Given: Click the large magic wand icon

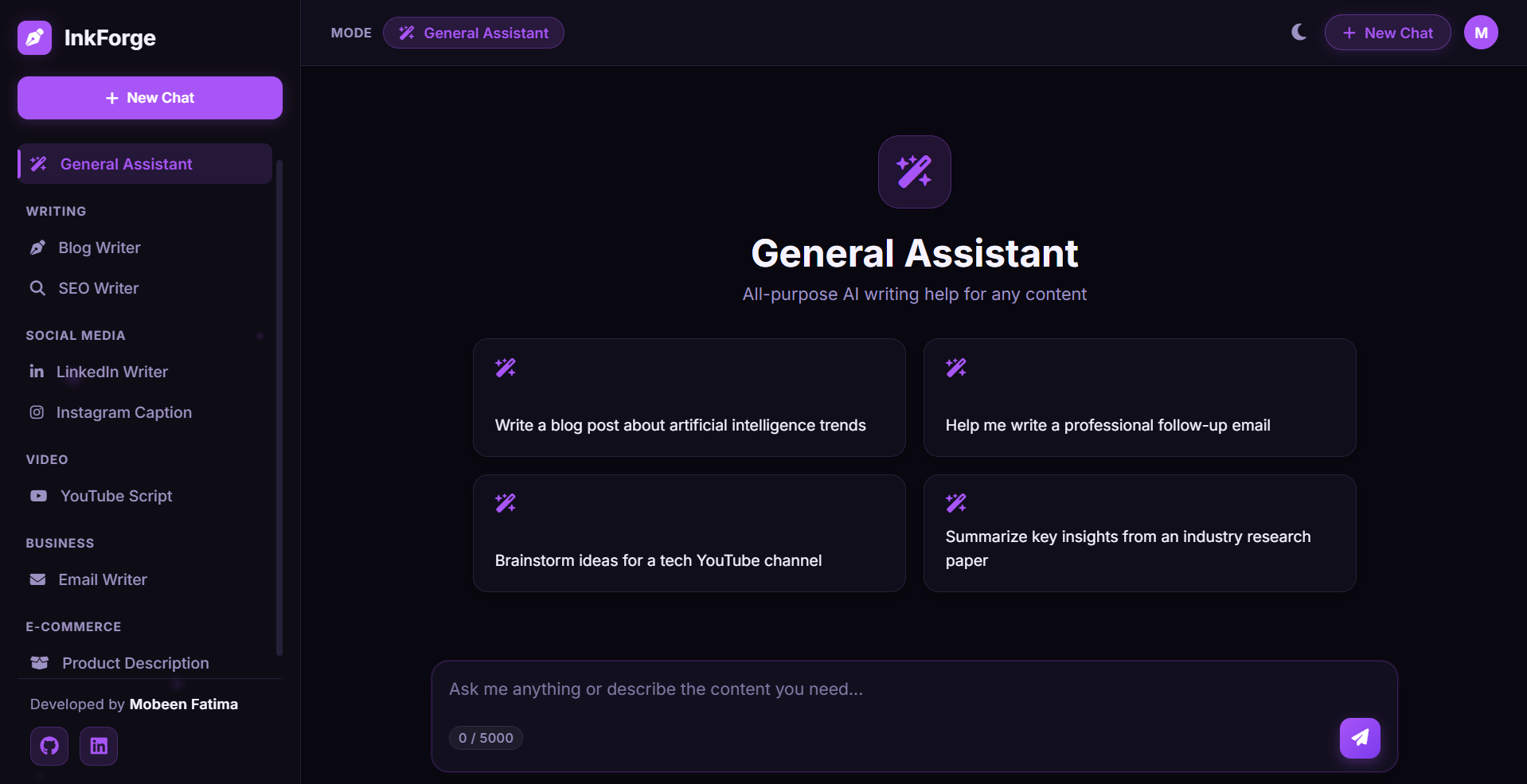Looking at the screenshot, I should 914,172.
